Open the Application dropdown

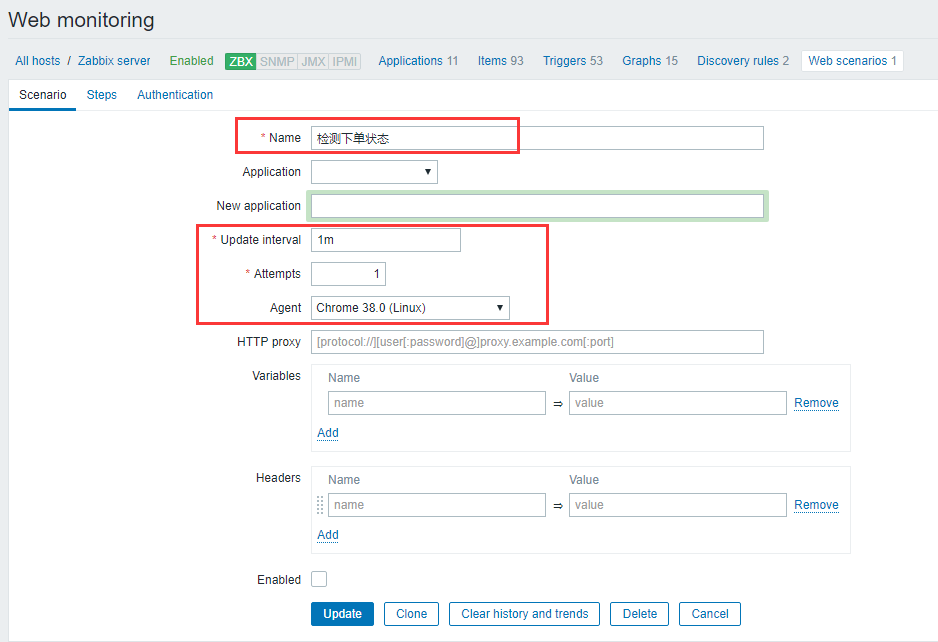(x=374, y=172)
